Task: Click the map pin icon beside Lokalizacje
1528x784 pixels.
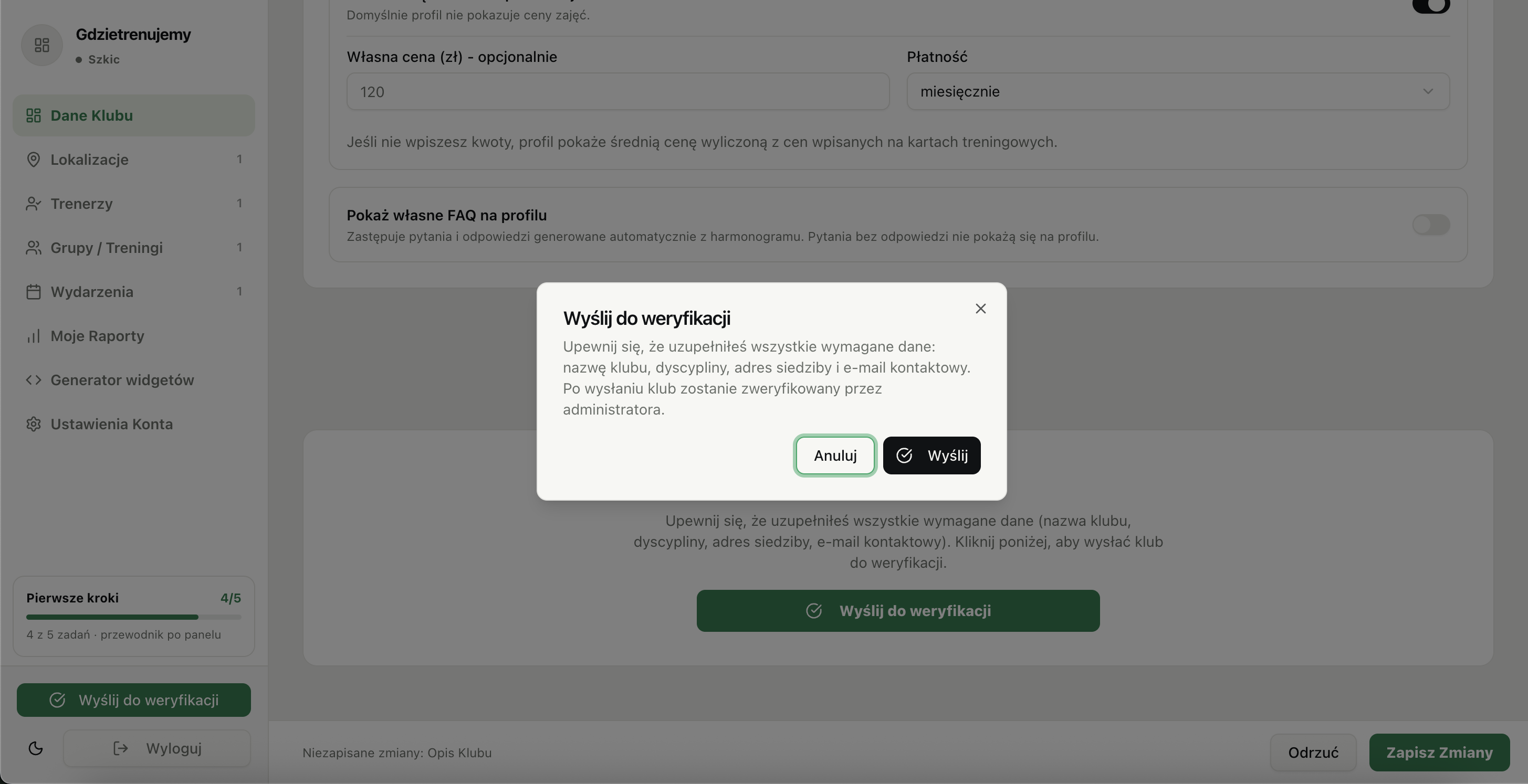Action: coord(34,160)
